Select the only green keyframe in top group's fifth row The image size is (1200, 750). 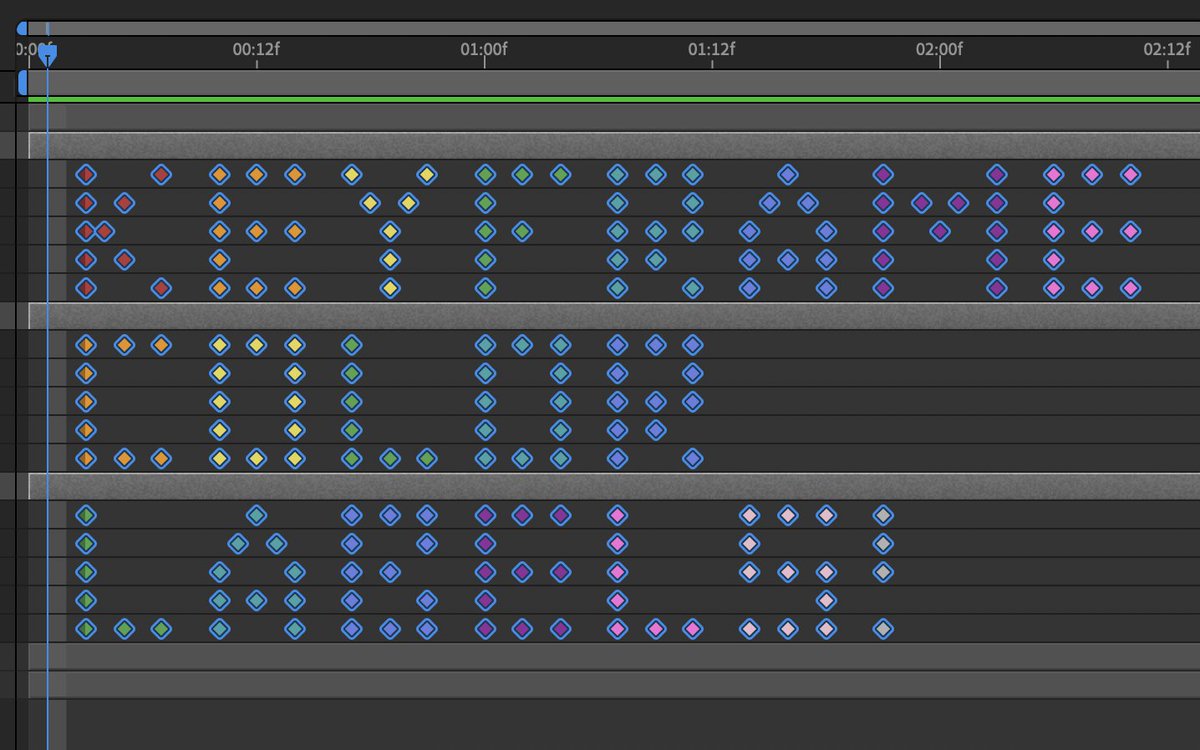pos(485,288)
